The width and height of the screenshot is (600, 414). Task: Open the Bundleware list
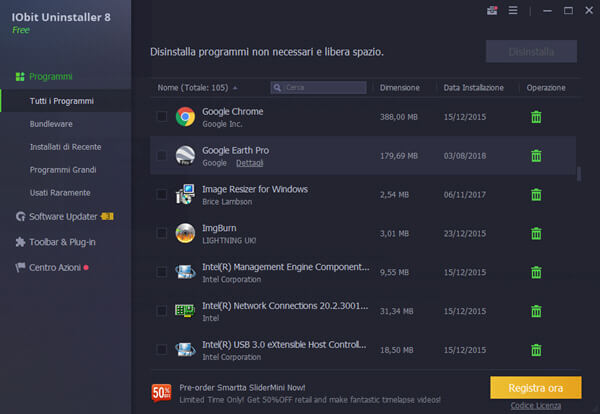pyautogui.click(x=51, y=124)
